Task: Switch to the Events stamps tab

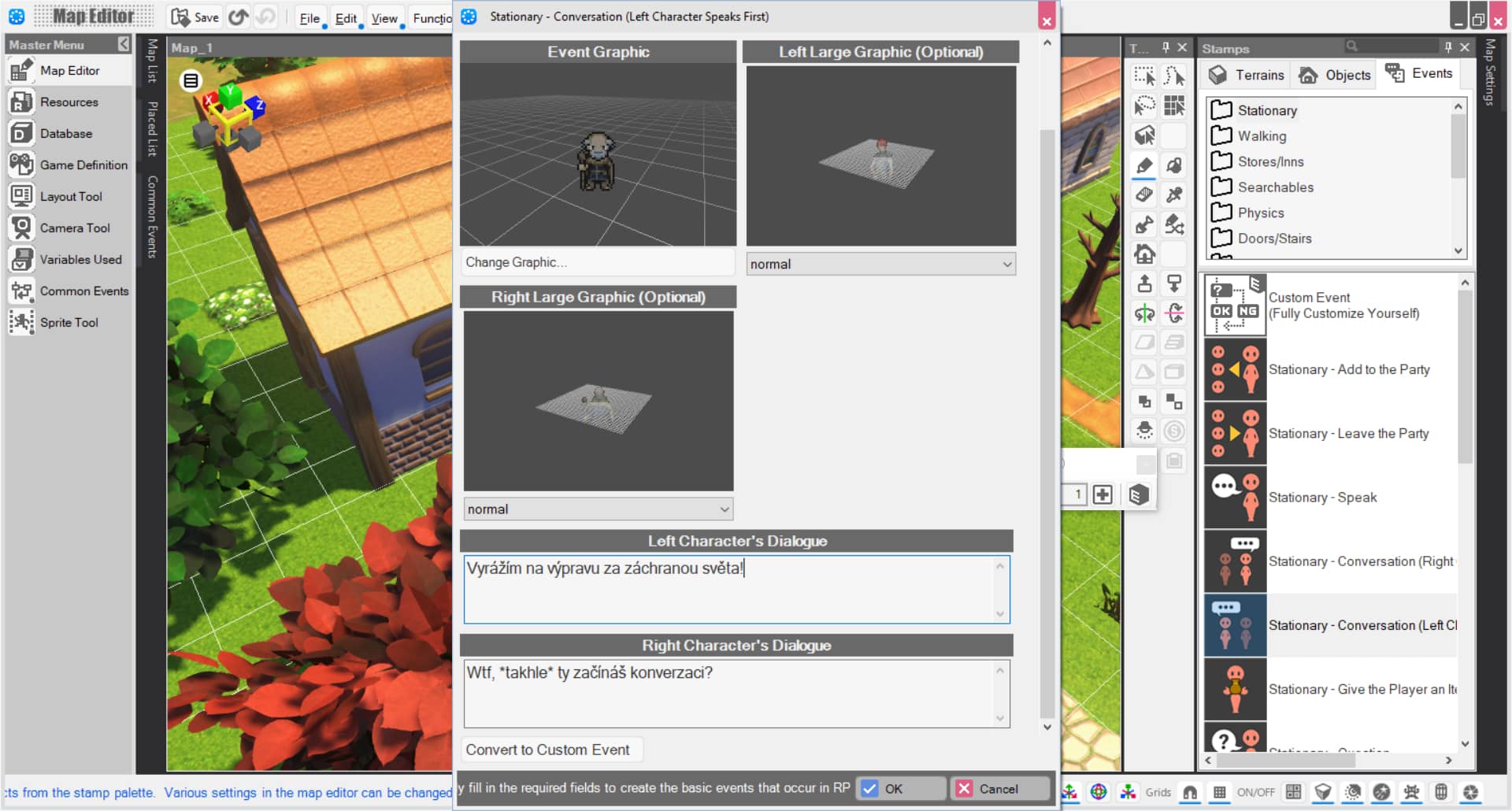Action: [x=1418, y=73]
